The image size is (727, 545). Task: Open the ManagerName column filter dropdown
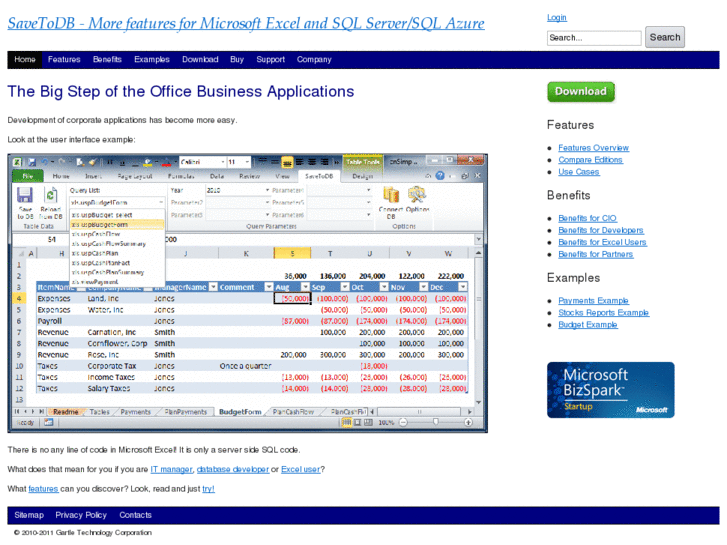pyautogui.click(x=213, y=287)
